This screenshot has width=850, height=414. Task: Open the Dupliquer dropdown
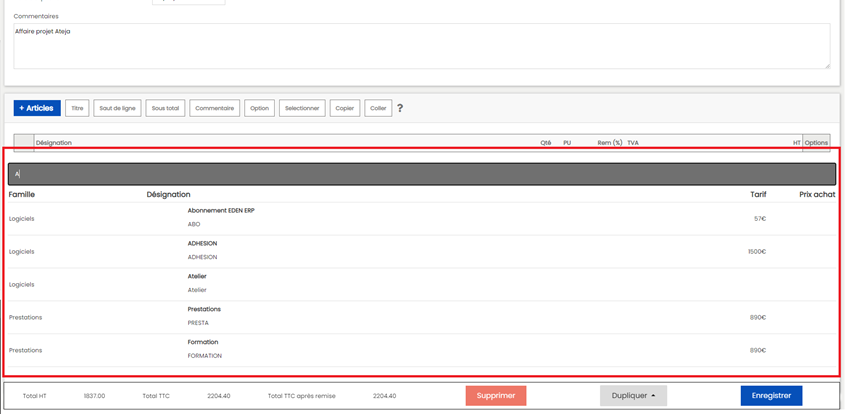(x=633, y=395)
